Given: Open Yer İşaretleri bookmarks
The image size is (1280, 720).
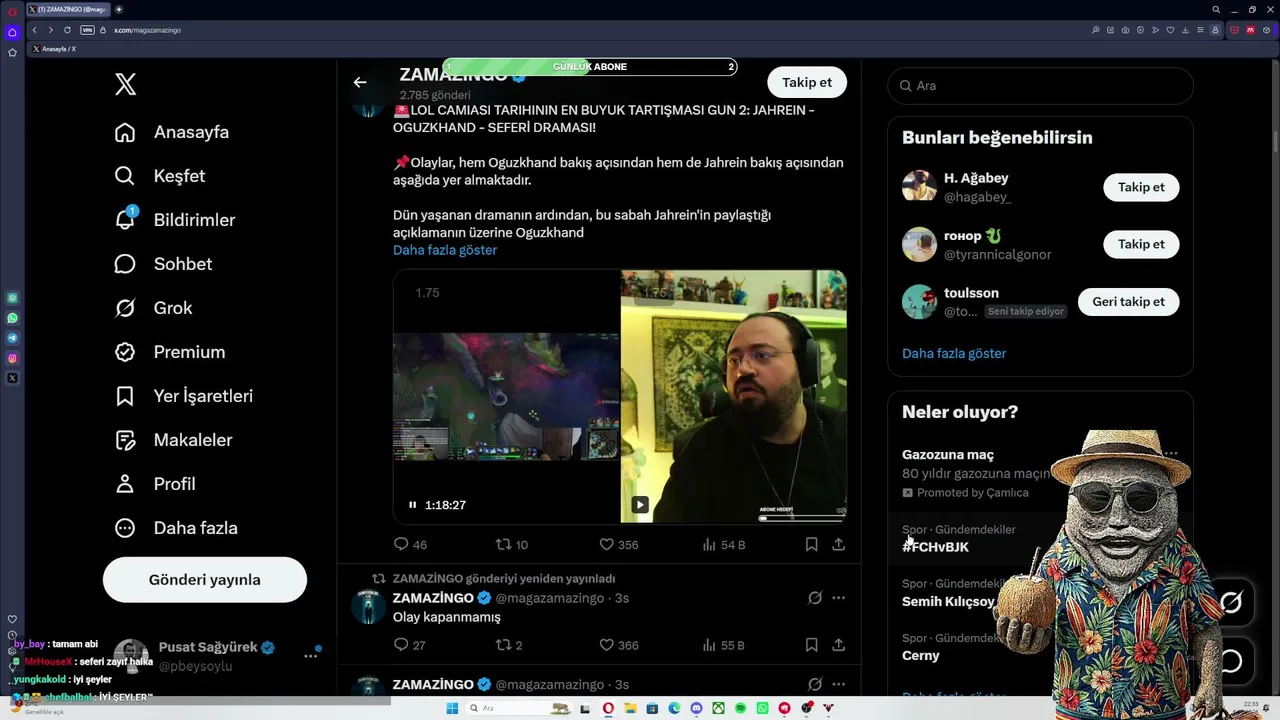Looking at the screenshot, I should click(183, 396).
